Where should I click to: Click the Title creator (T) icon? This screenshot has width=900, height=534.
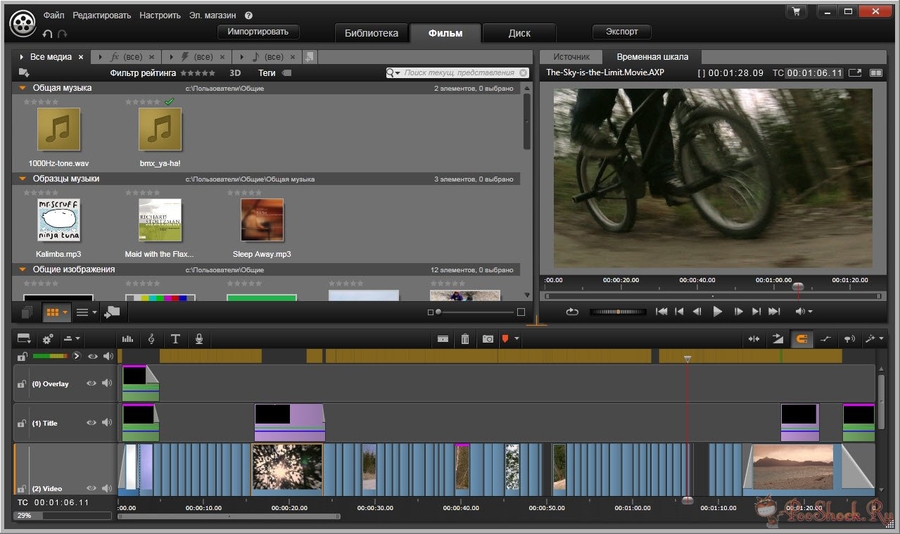pyautogui.click(x=175, y=340)
